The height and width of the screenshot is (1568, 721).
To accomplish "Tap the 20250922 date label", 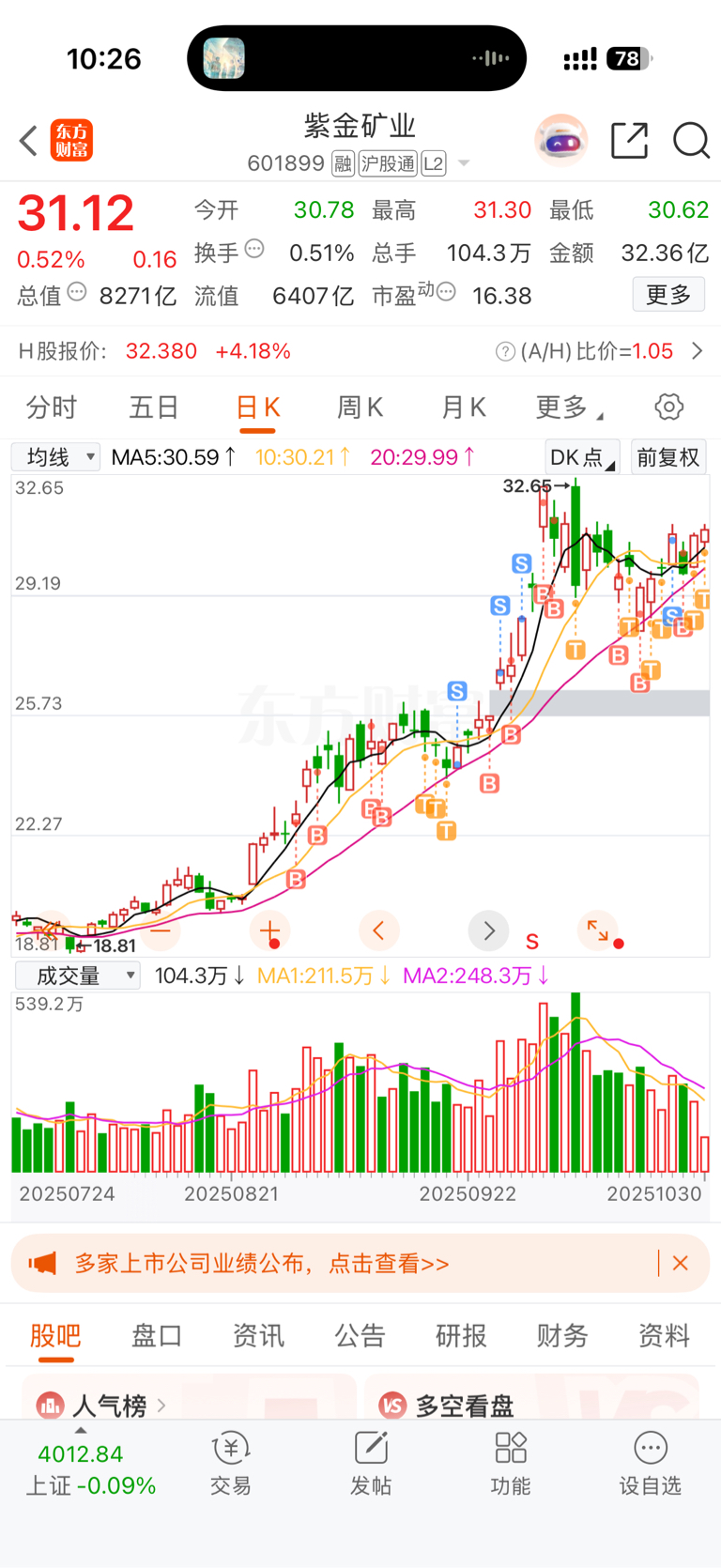I will [x=468, y=1194].
